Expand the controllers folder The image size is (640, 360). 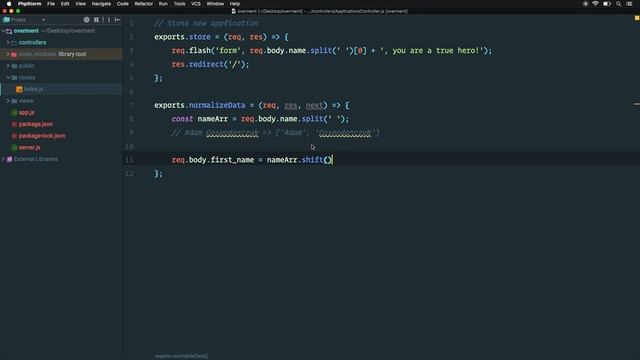click(x=8, y=42)
